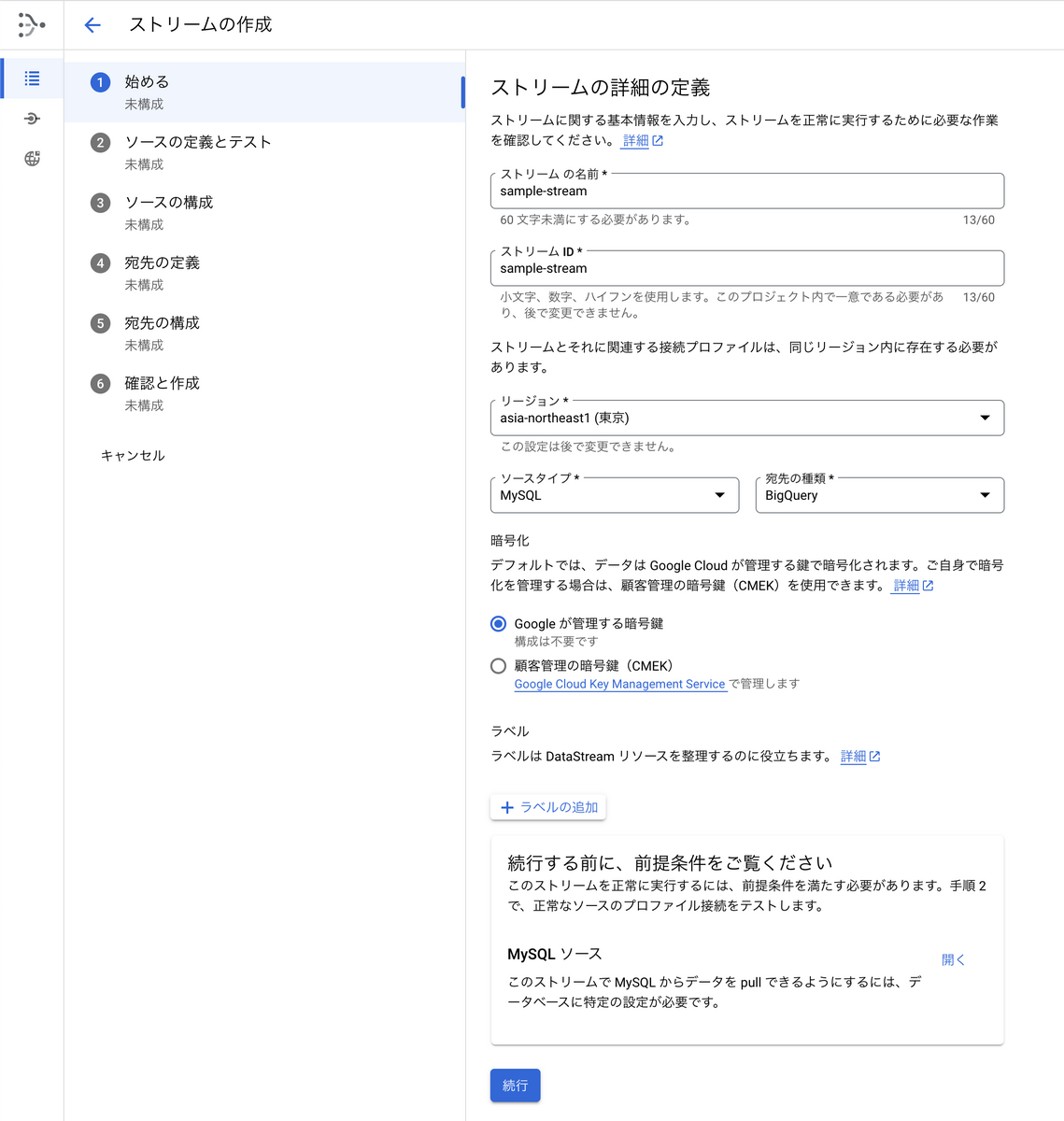Viewport: 1064px width, 1121px height.
Task: Open the streams list sidebar icon
Action: (32, 78)
